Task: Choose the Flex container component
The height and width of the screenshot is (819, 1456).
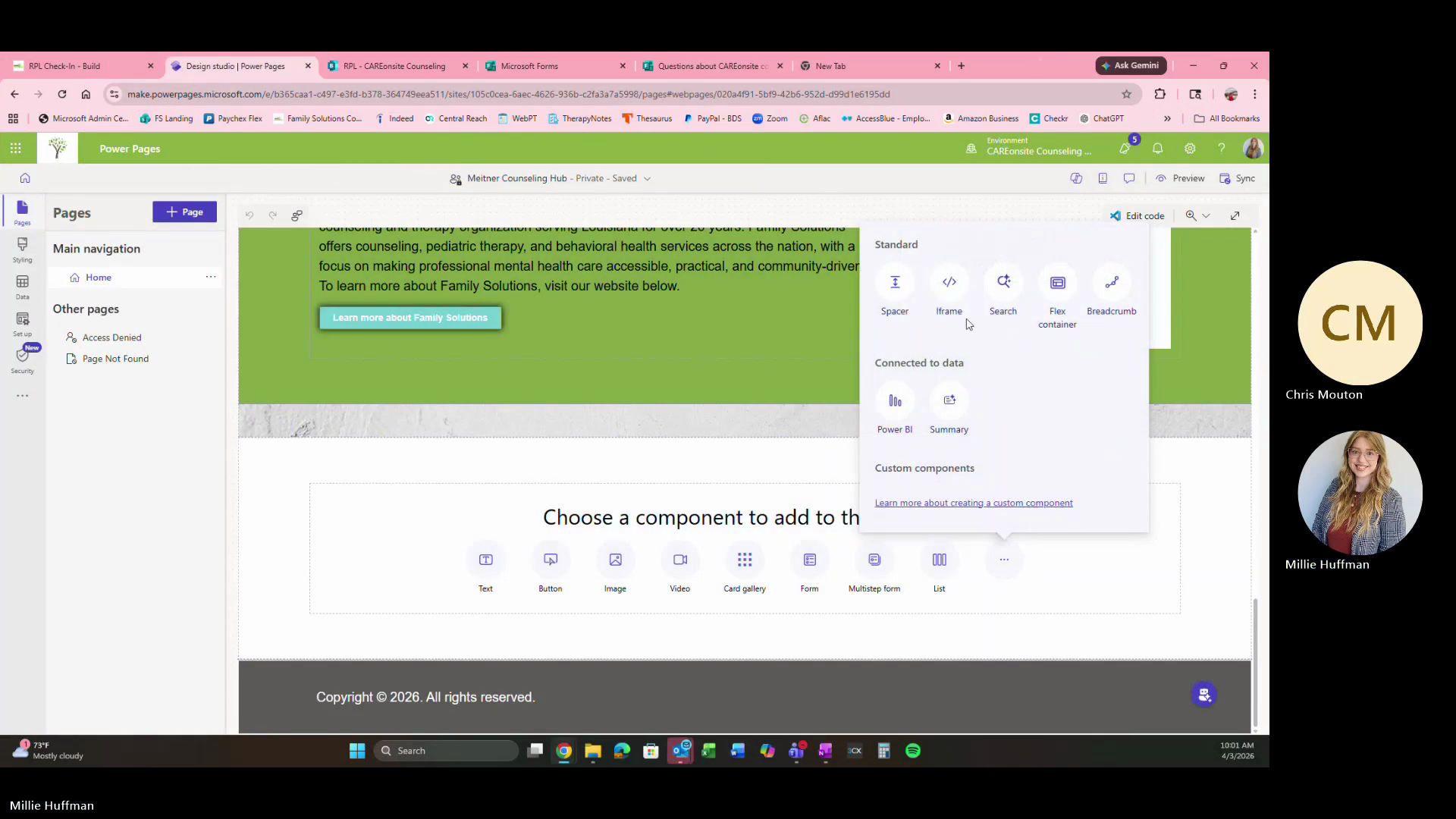Action: tap(1057, 297)
